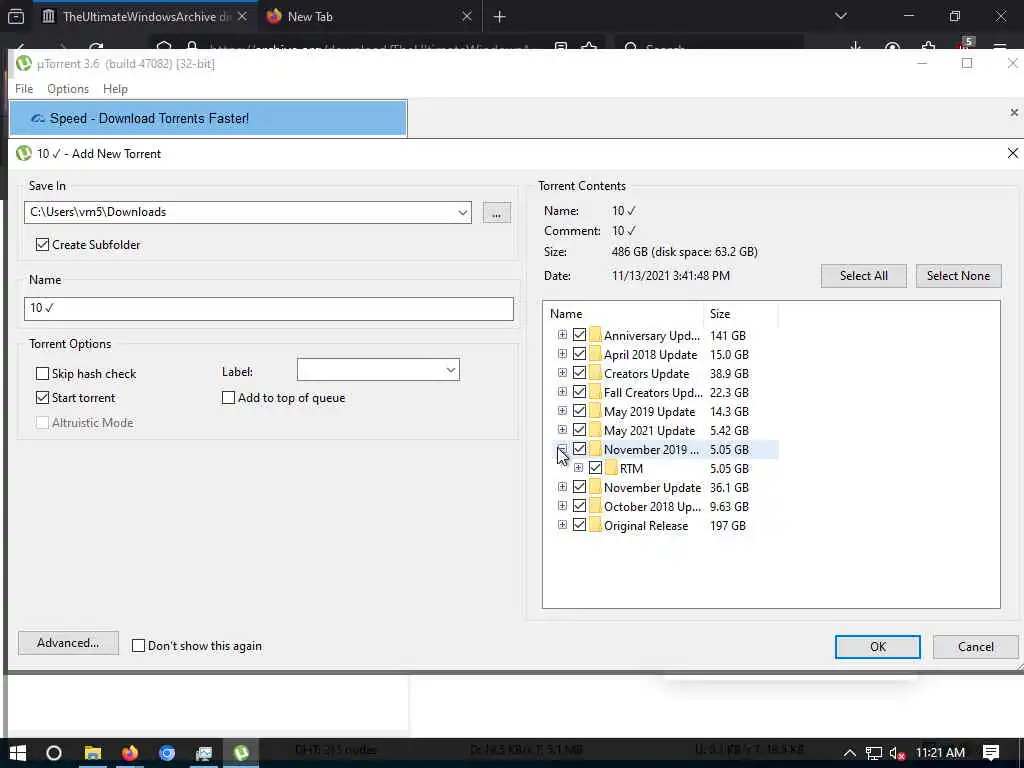The height and width of the screenshot is (768, 1024).
Task: Select Speed - Download Torrents Faster banner
Action: click(x=209, y=118)
